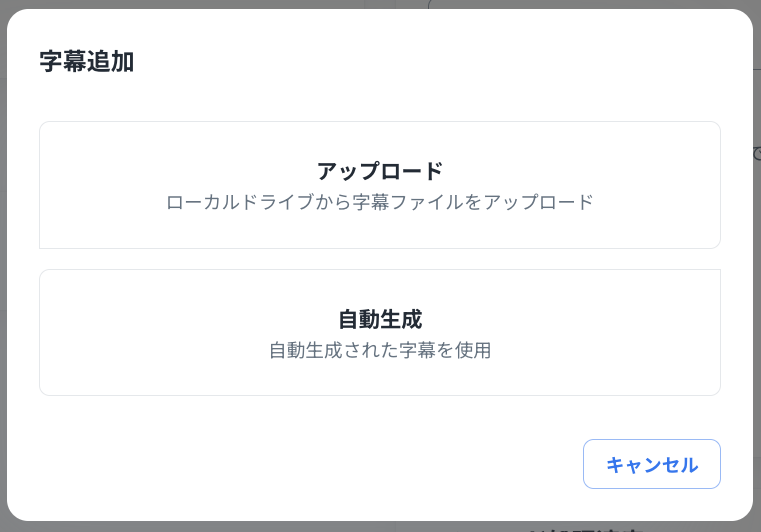
Task: Start automatic subtitle generation option
Action: (380, 333)
